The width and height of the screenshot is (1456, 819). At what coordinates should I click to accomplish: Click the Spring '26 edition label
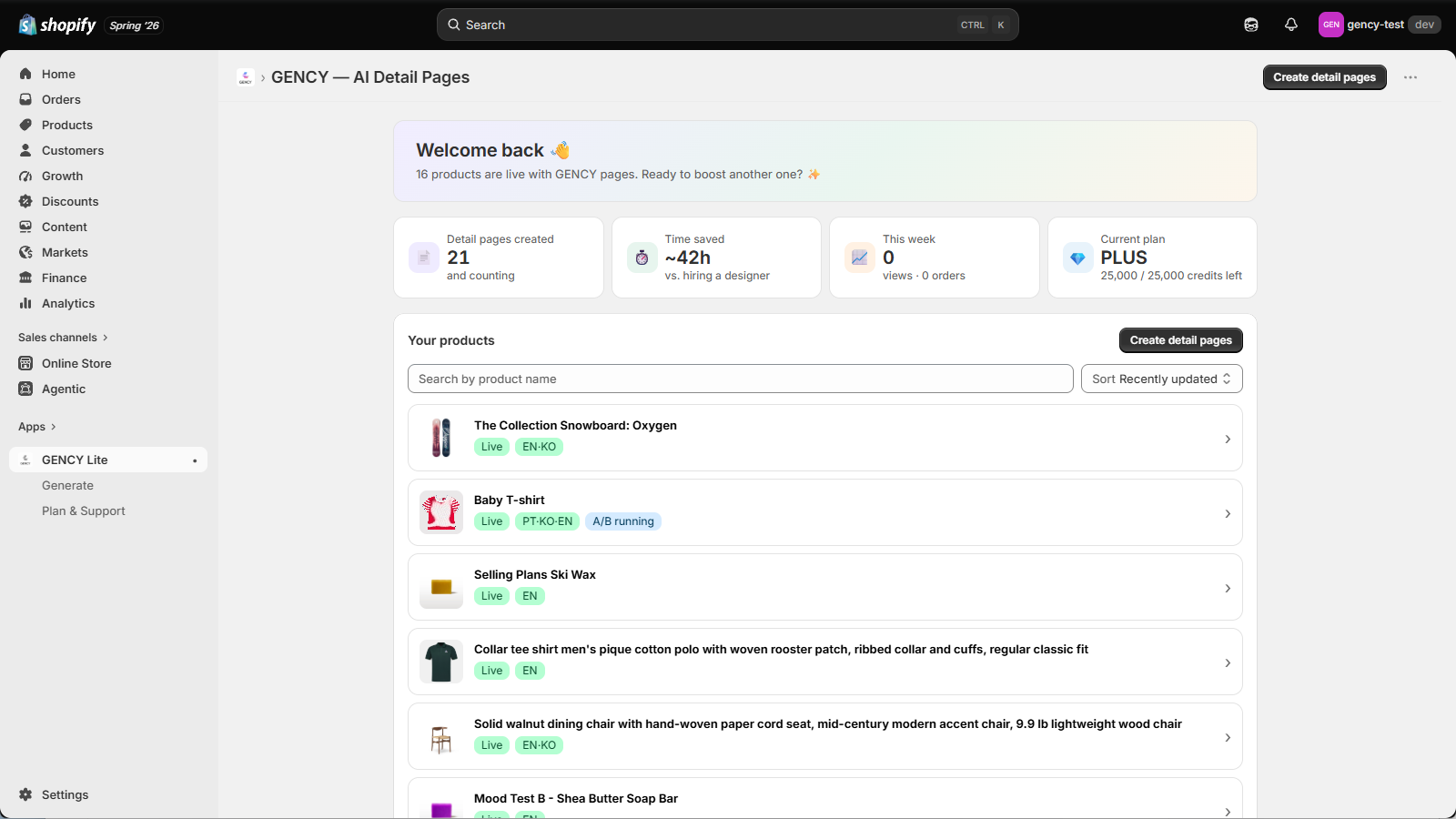click(x=135, y=25)
